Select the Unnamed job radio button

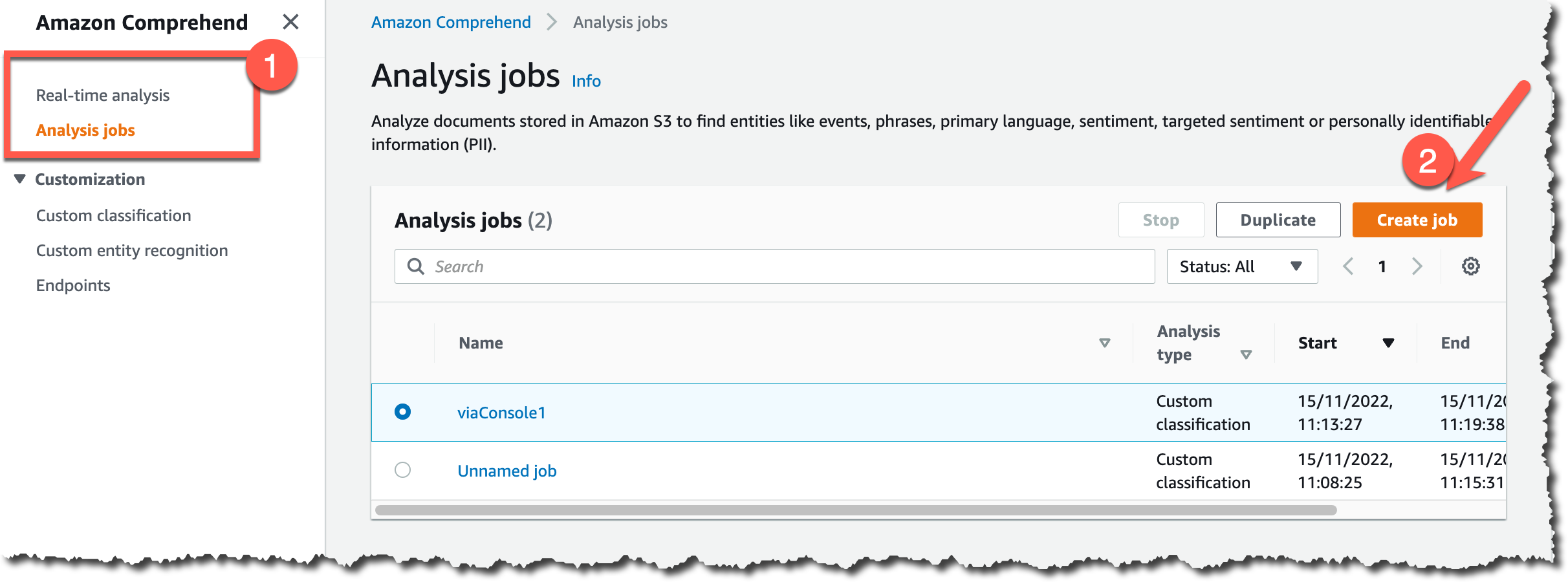(x=402, y=470)
